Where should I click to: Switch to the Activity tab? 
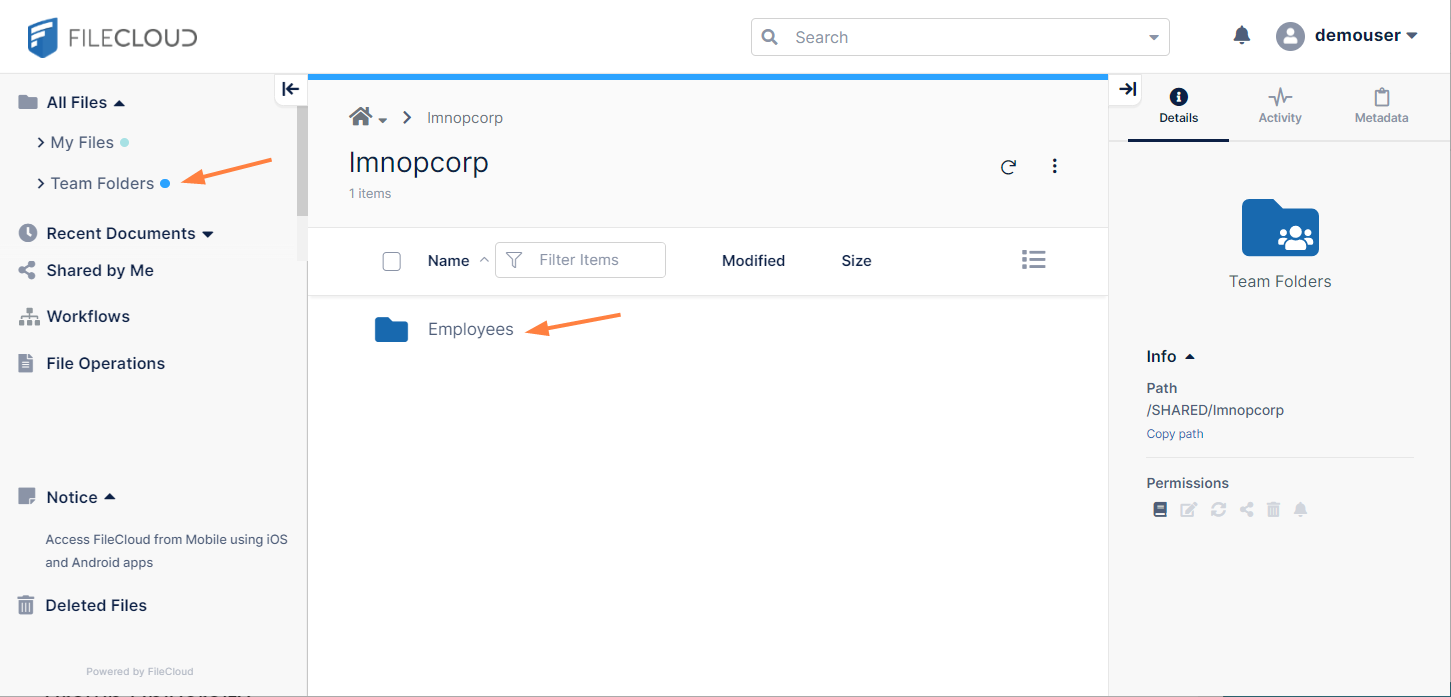pyautogui.click(x=1279, y=106)
